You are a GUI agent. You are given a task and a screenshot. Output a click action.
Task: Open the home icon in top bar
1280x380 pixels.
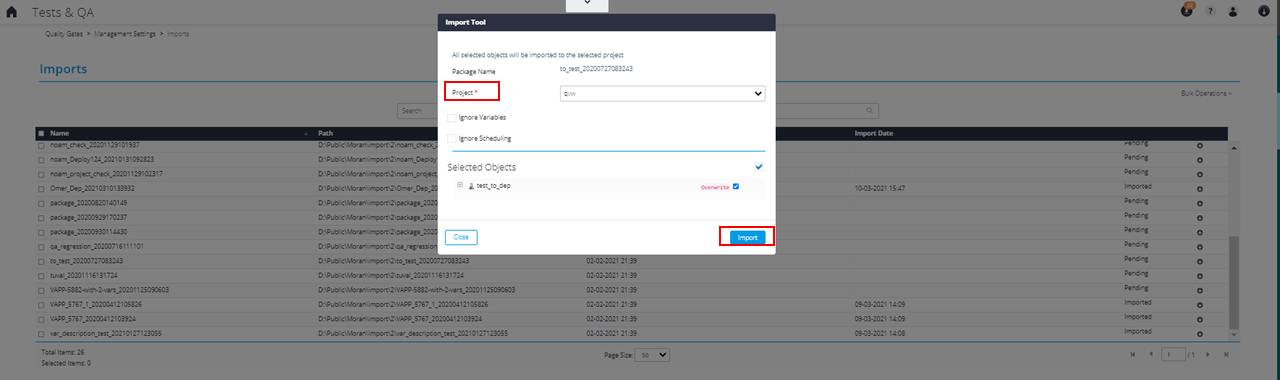[x=11, y=11]
